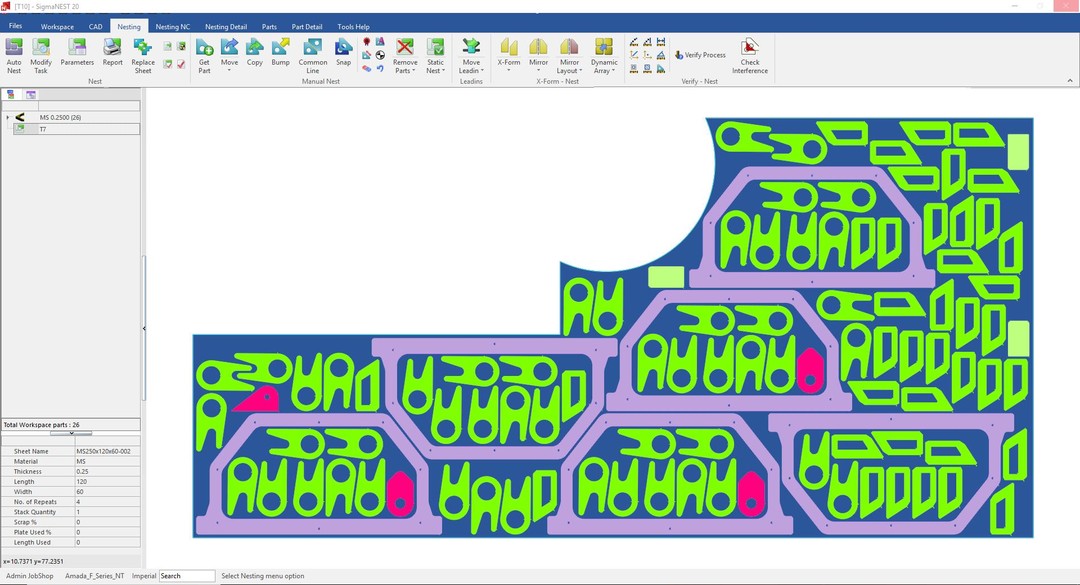Toggle the red checkmark box in Nest group

click(181, 64)
